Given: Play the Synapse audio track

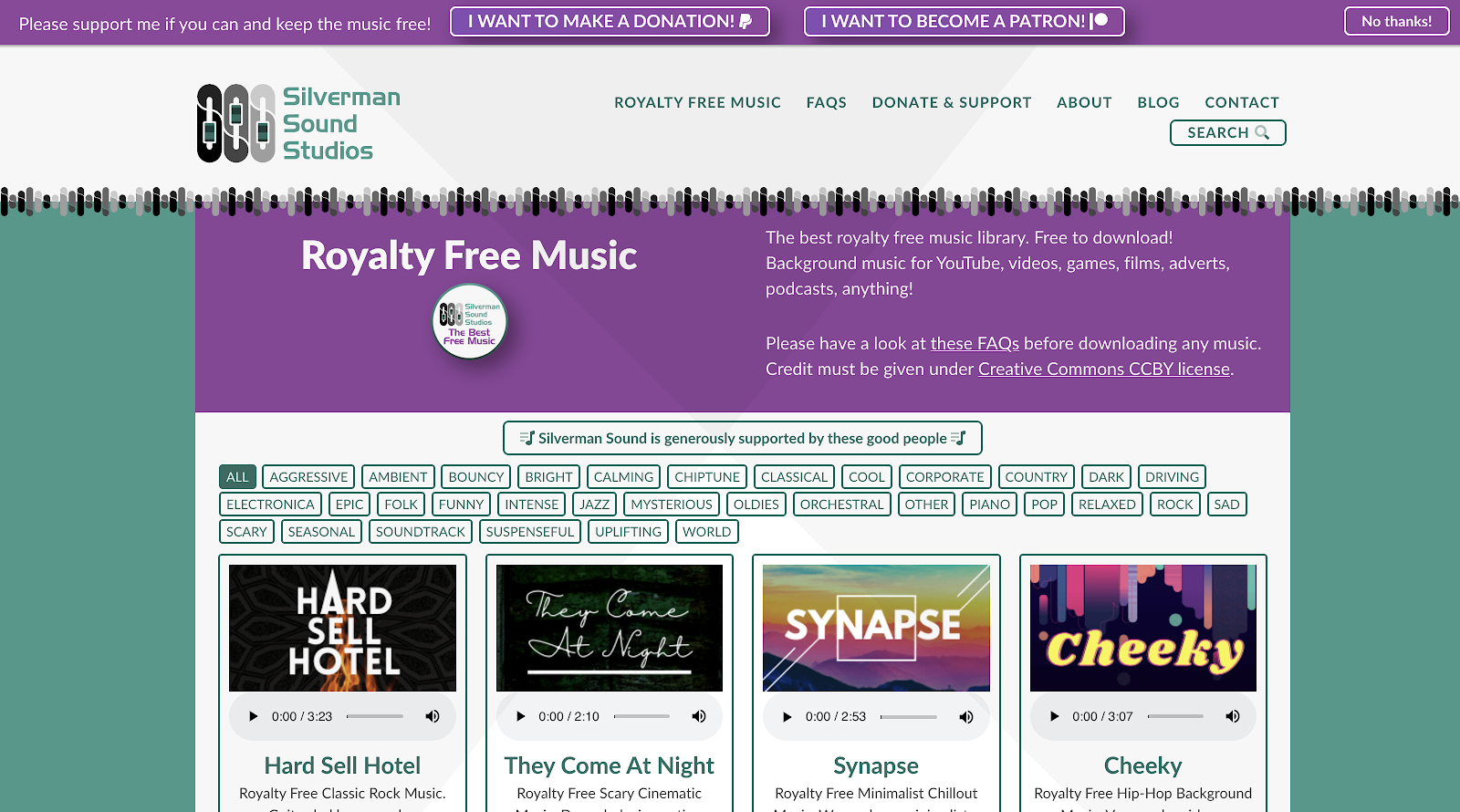Looking at the screenshot, I should 787,716.
